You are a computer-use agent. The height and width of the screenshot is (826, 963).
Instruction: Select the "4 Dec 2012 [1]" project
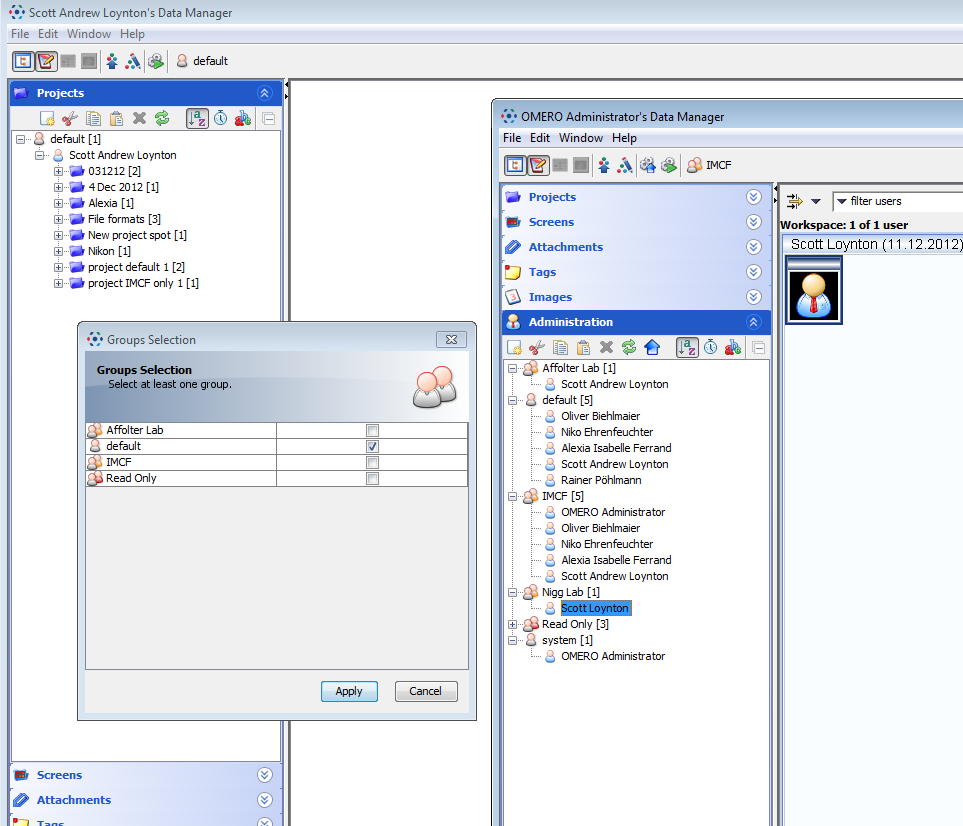123,187
